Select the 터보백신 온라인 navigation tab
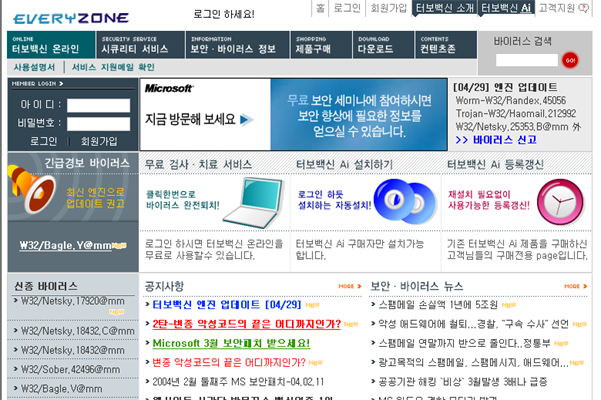 51,45
